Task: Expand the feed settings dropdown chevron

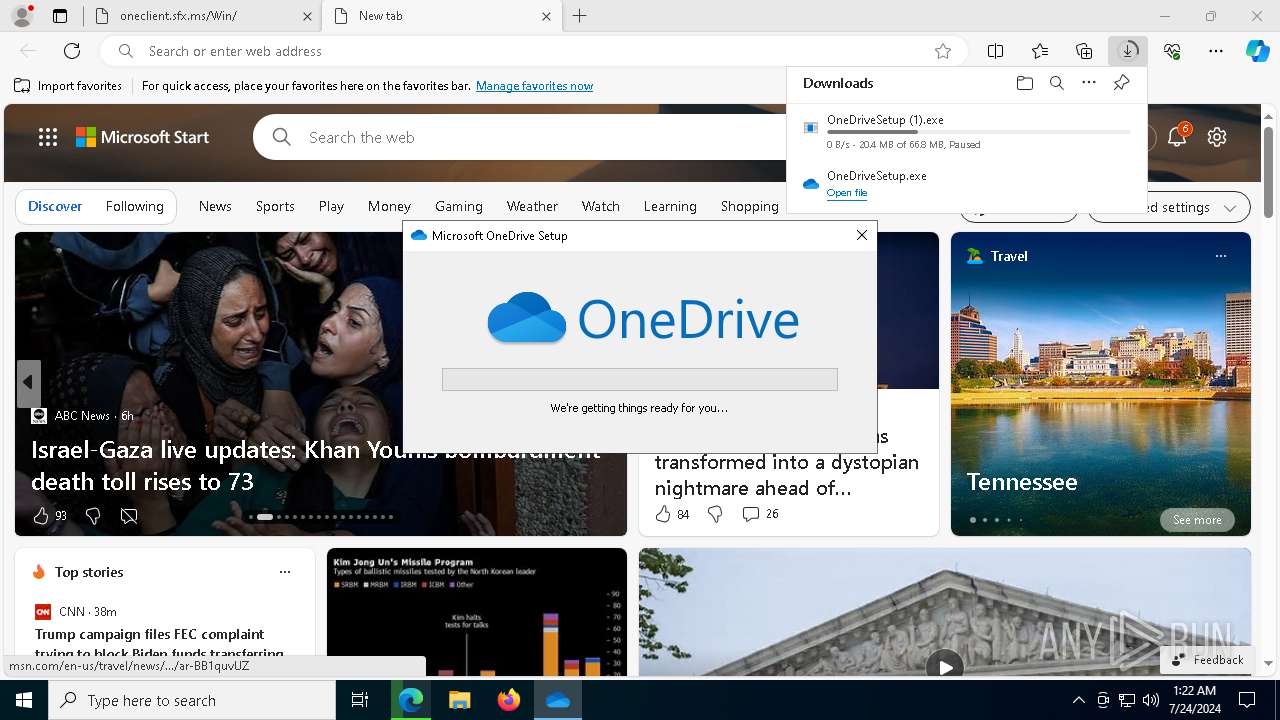Action: click(1230, 207)
